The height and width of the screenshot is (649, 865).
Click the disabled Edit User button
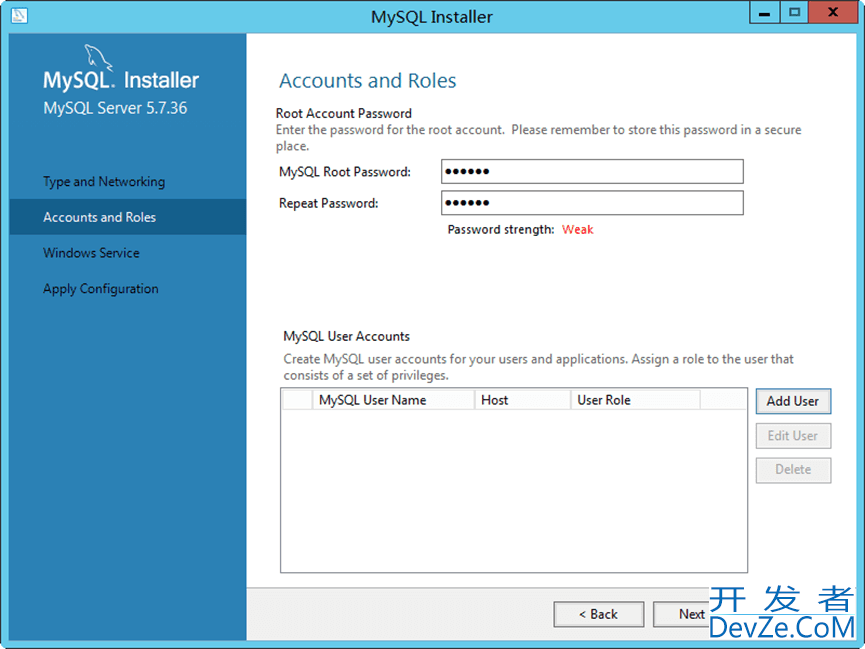pos(793,436)
